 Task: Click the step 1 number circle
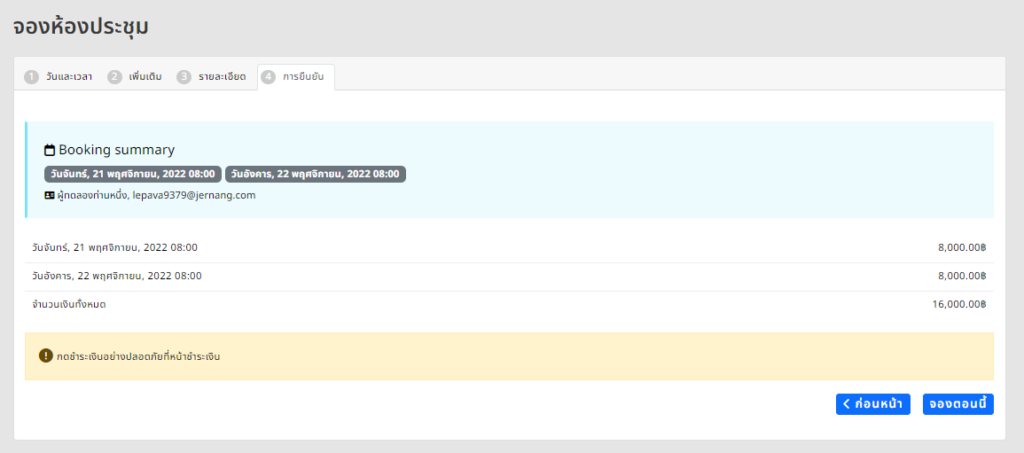[x=31, y=77]
